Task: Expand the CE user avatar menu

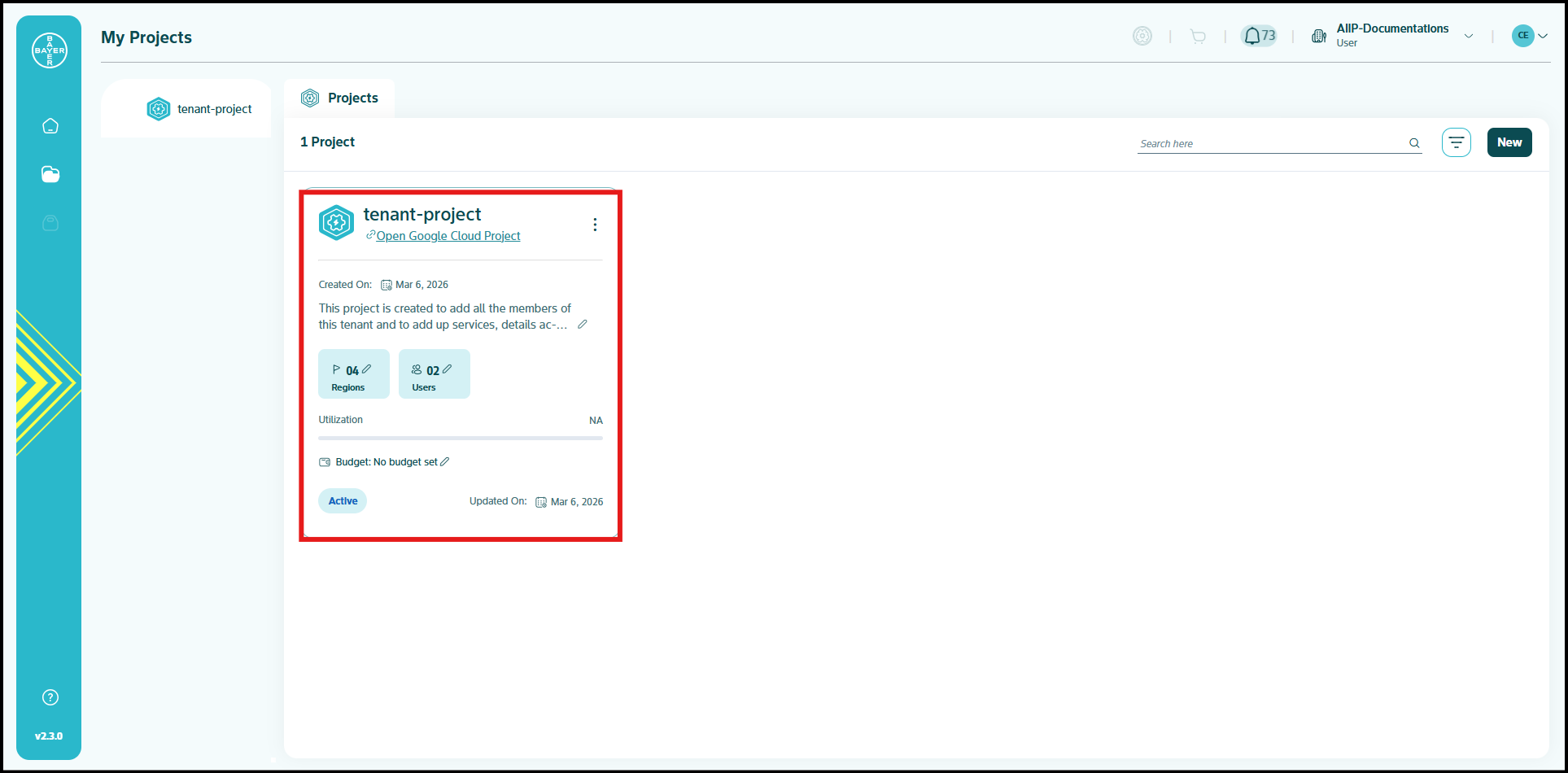Action: [1530, 36]
